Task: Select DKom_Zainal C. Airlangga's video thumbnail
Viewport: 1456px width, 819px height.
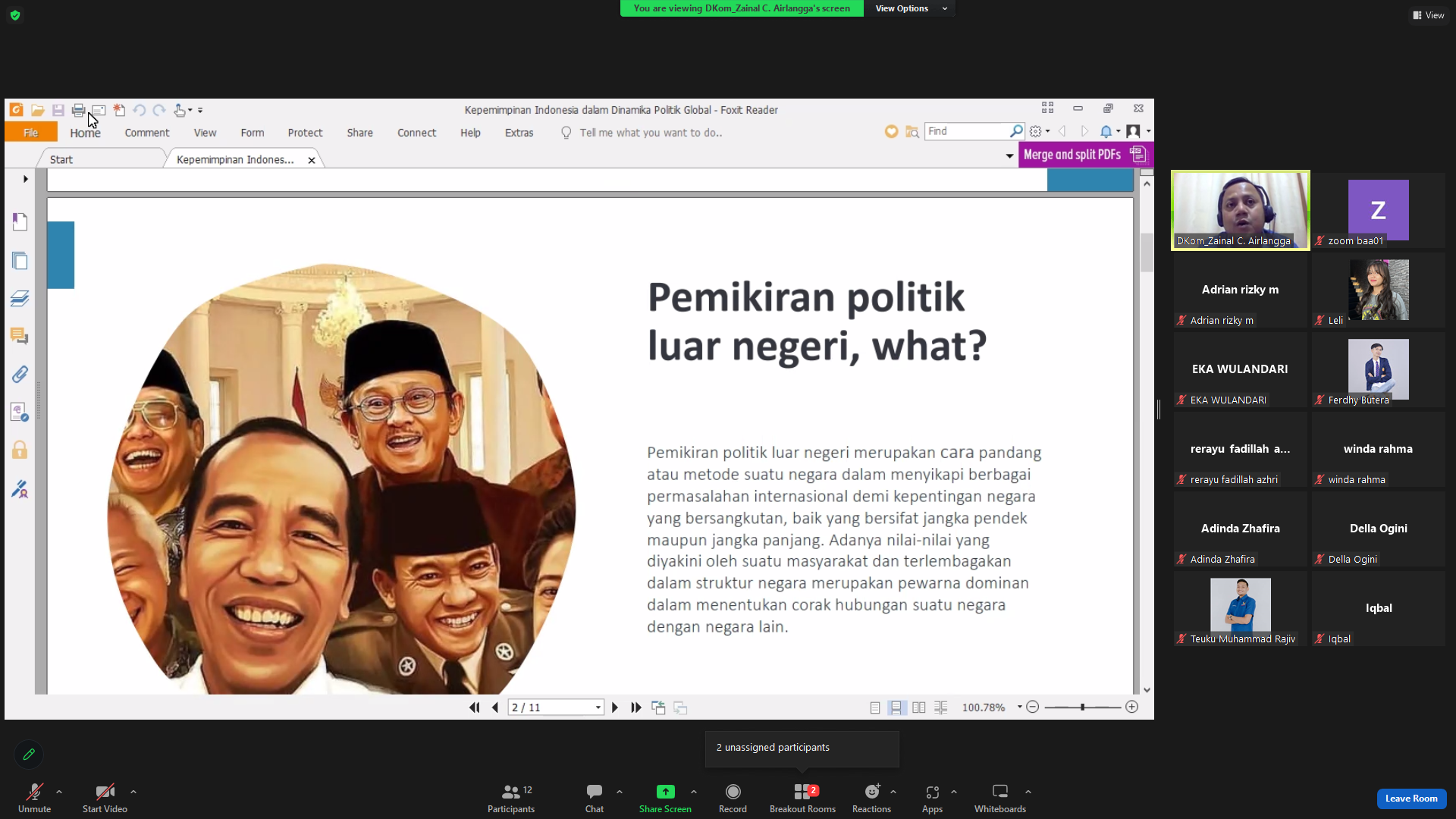Action: click(x=1241, y=210)
